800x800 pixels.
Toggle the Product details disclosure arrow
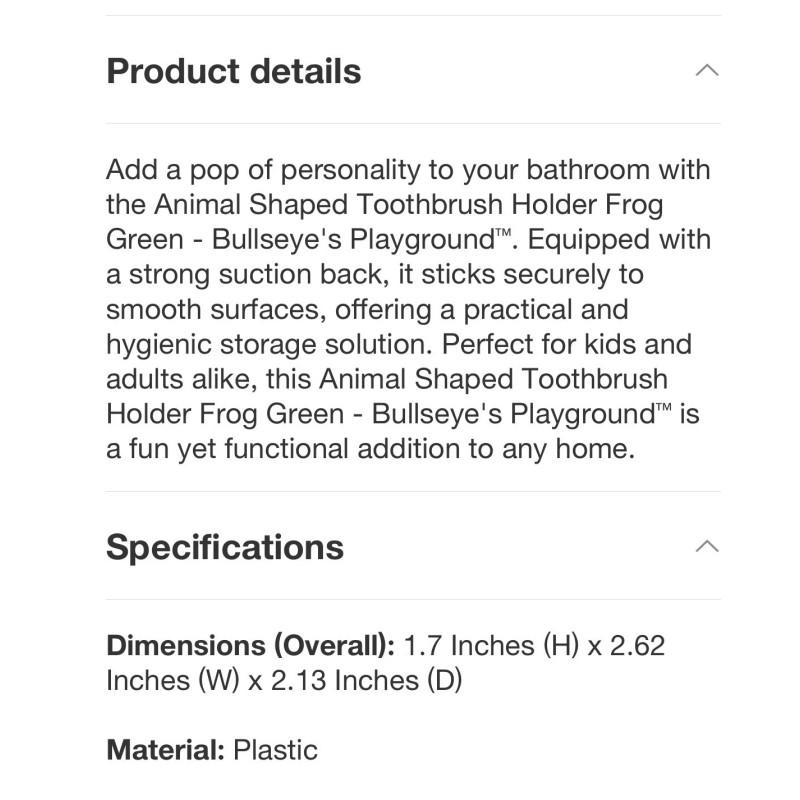tap(708, 70)
